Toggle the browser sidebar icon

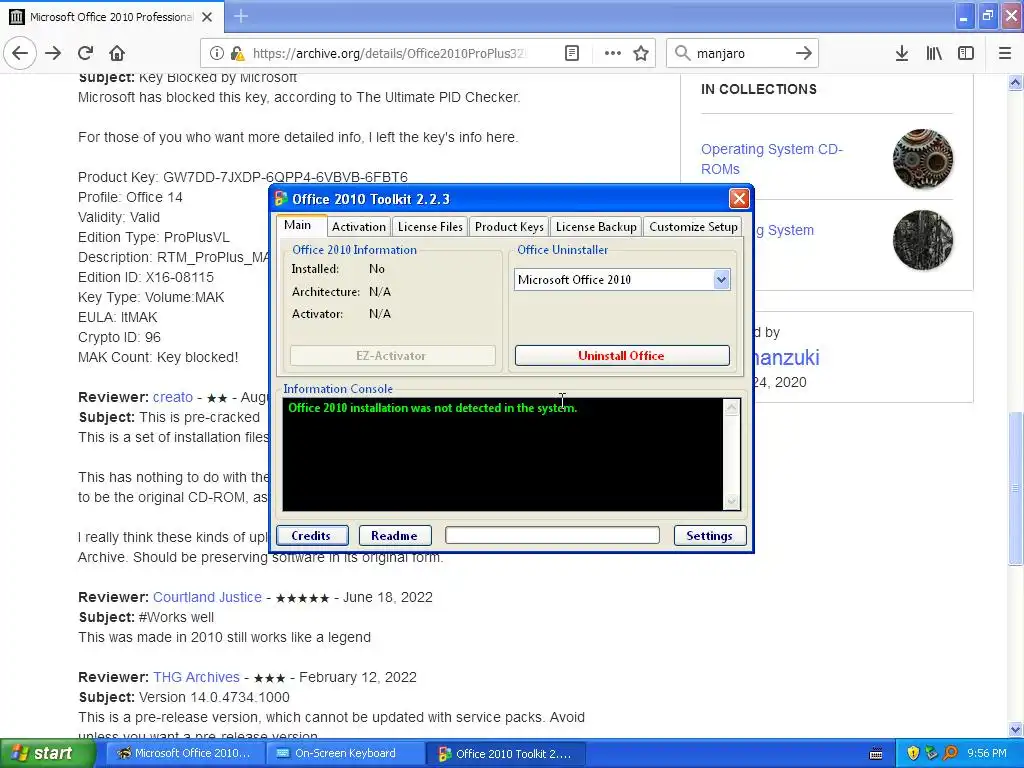click(x=966, y=54)
